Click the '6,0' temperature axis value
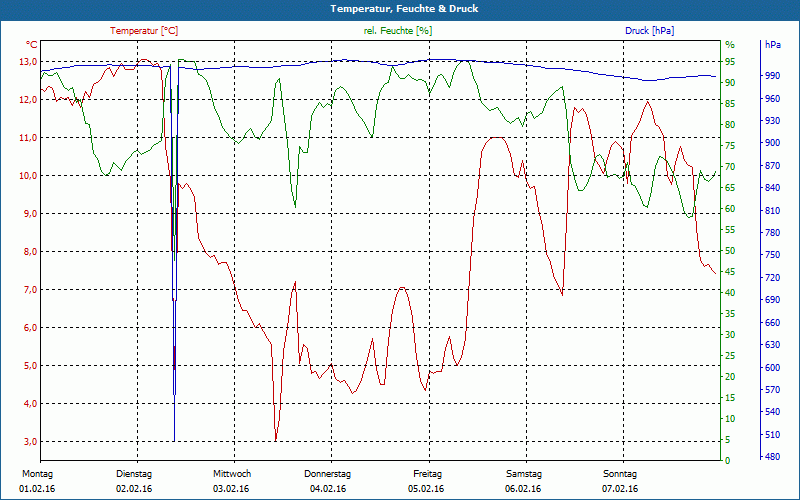Viewport: 800px width, 500px height. point(30,328)
